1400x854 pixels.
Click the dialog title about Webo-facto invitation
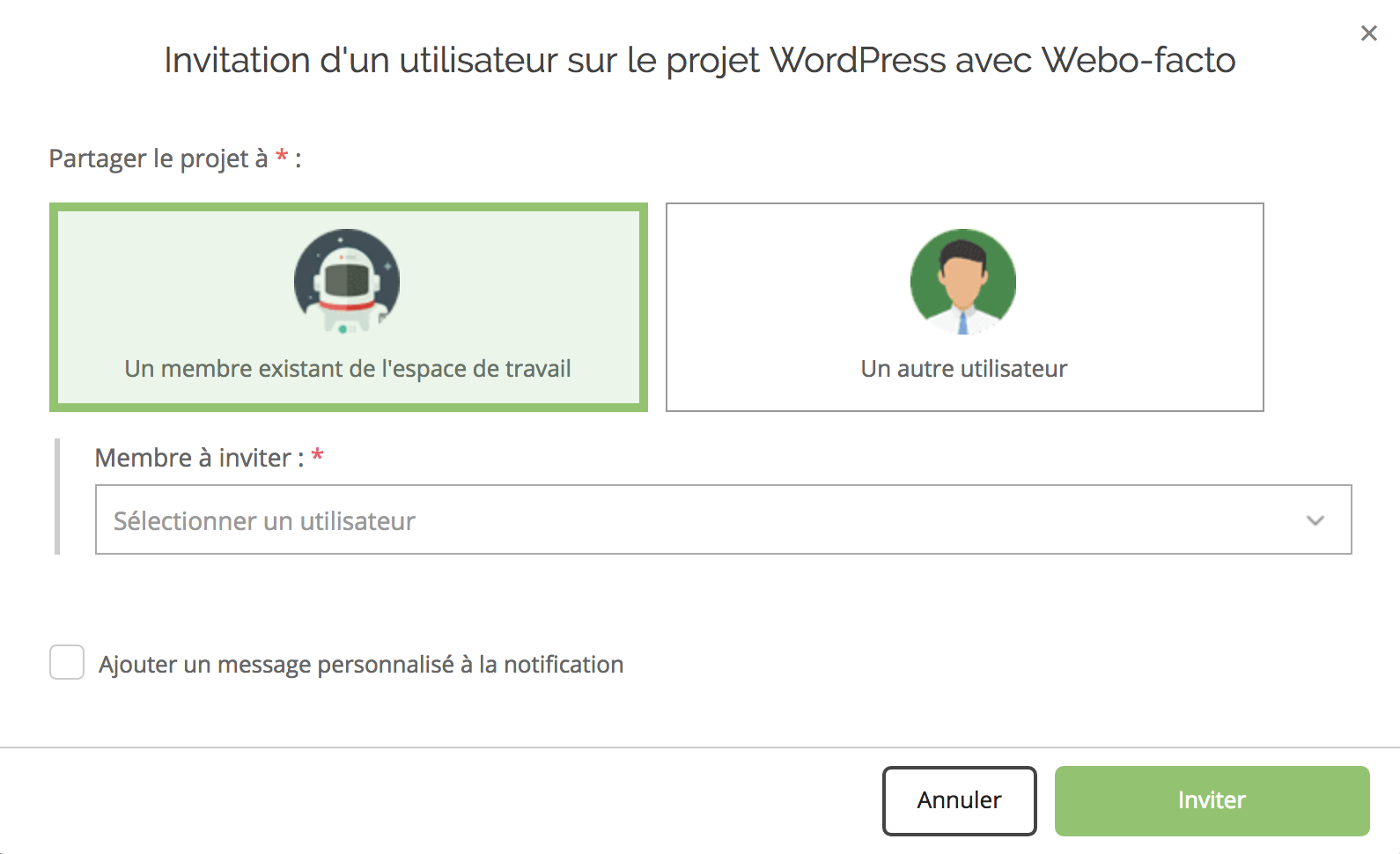pyautogui.click(x=700, y=61)
